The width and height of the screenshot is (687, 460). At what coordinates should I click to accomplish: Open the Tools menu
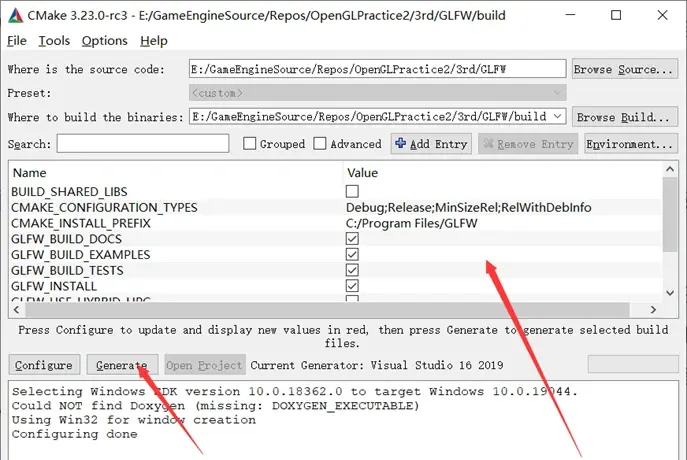pos(54,41)
